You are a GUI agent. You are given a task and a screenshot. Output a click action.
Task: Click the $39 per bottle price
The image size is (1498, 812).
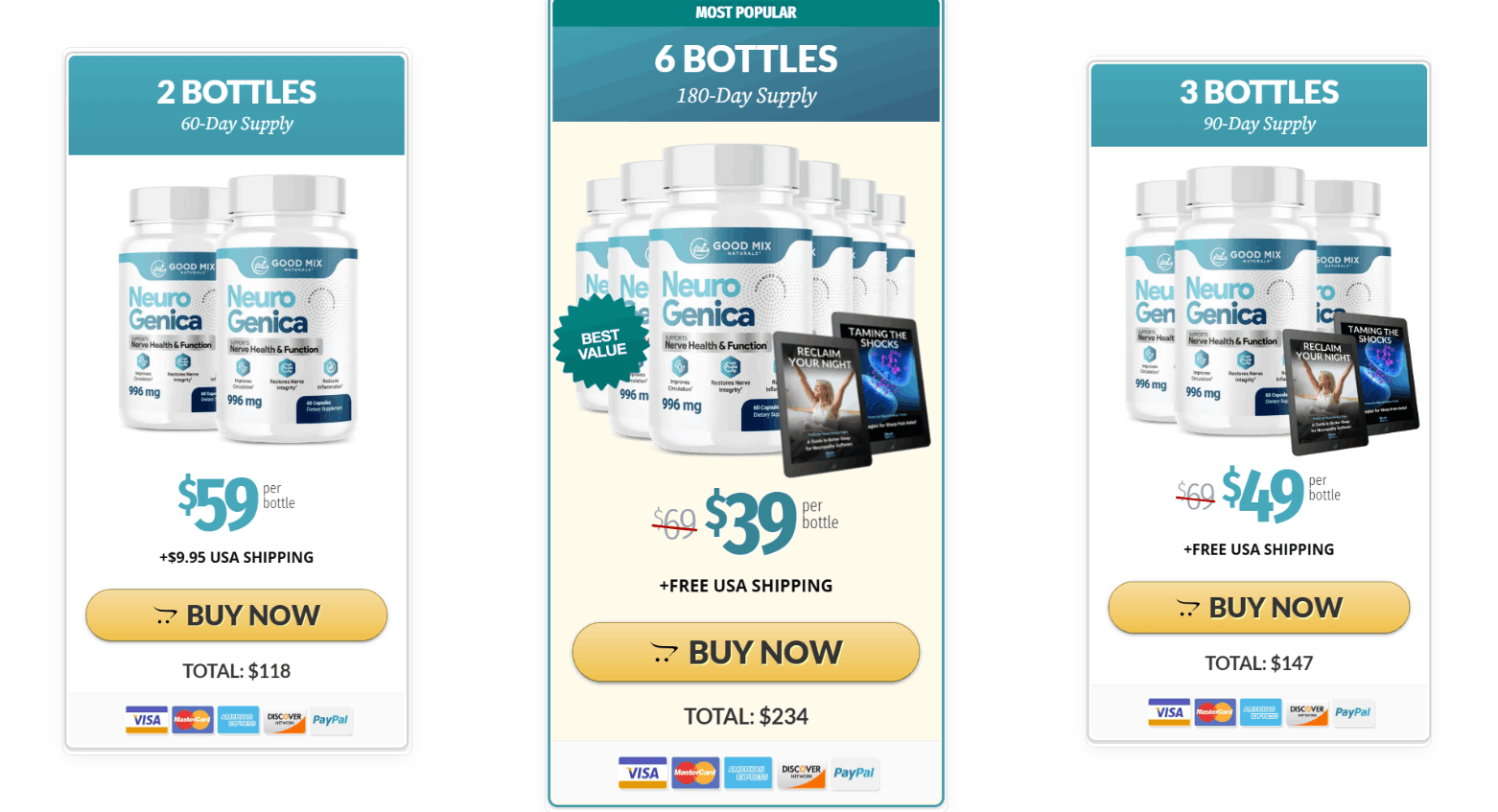(x=771, y=521)
